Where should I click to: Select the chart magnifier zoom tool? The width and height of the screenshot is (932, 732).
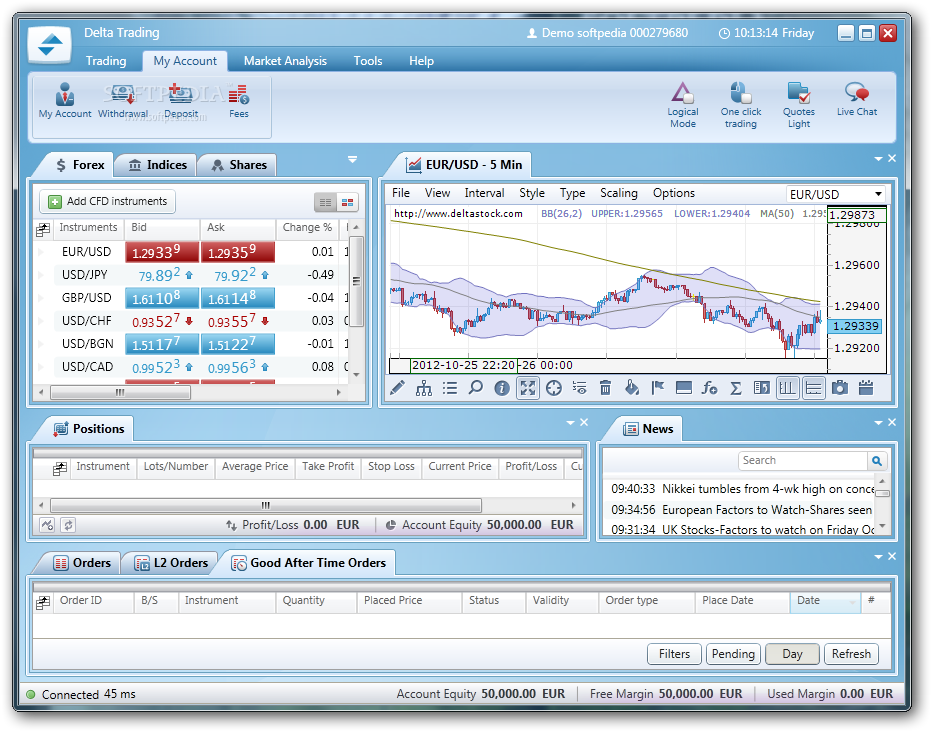476,388
